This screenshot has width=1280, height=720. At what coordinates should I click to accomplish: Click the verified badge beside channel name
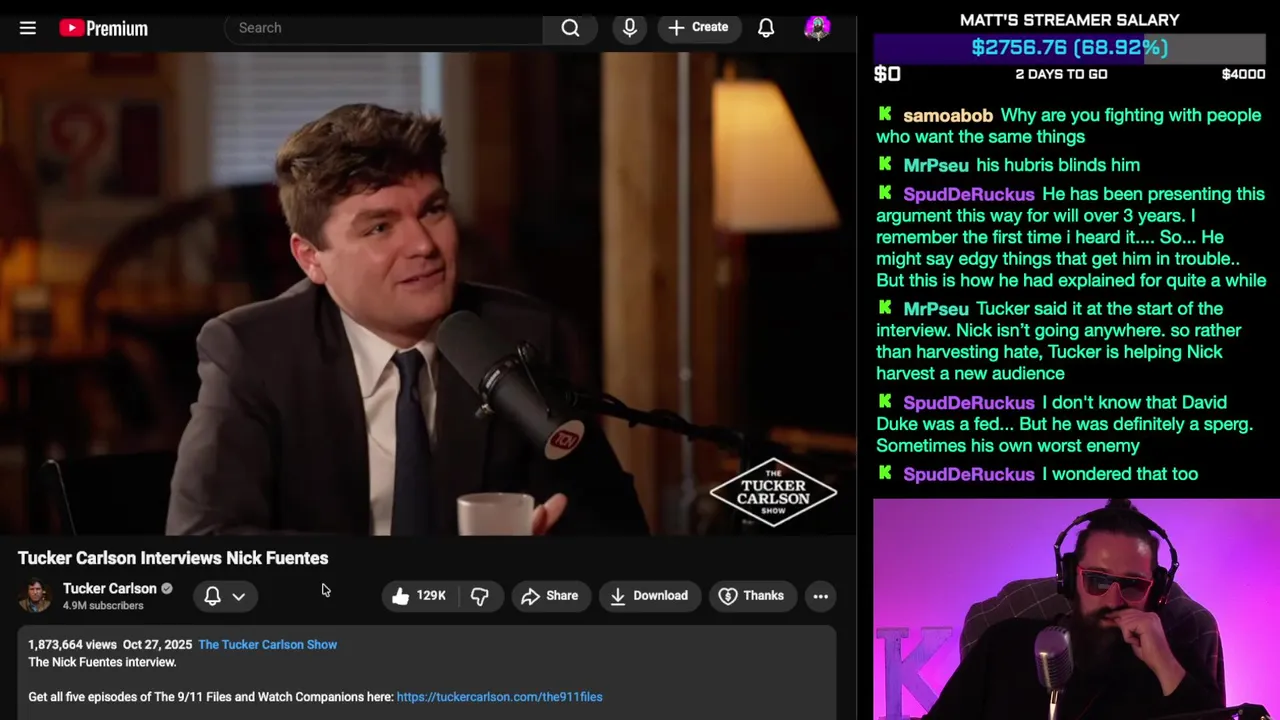(167, 589)
